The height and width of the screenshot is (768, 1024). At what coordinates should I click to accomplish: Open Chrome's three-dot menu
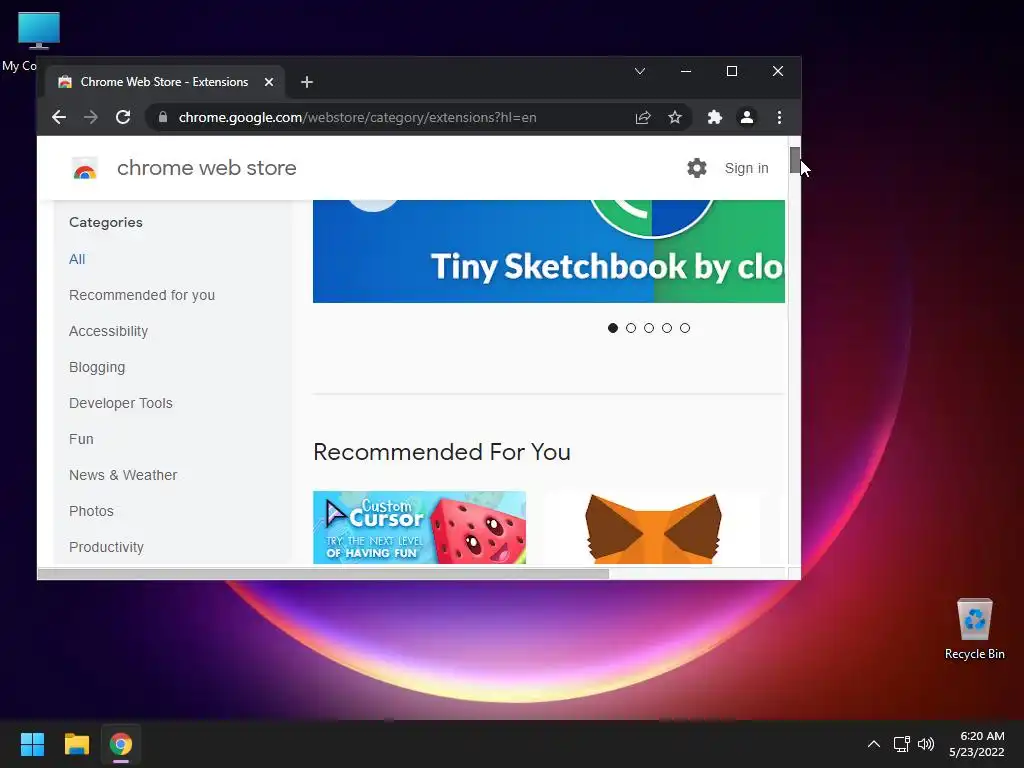[779, 118]
